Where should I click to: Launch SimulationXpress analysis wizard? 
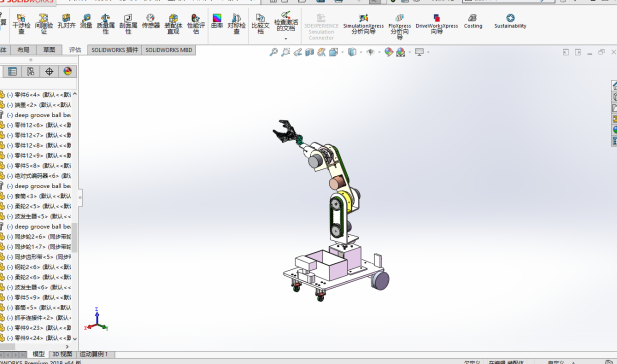363,24
